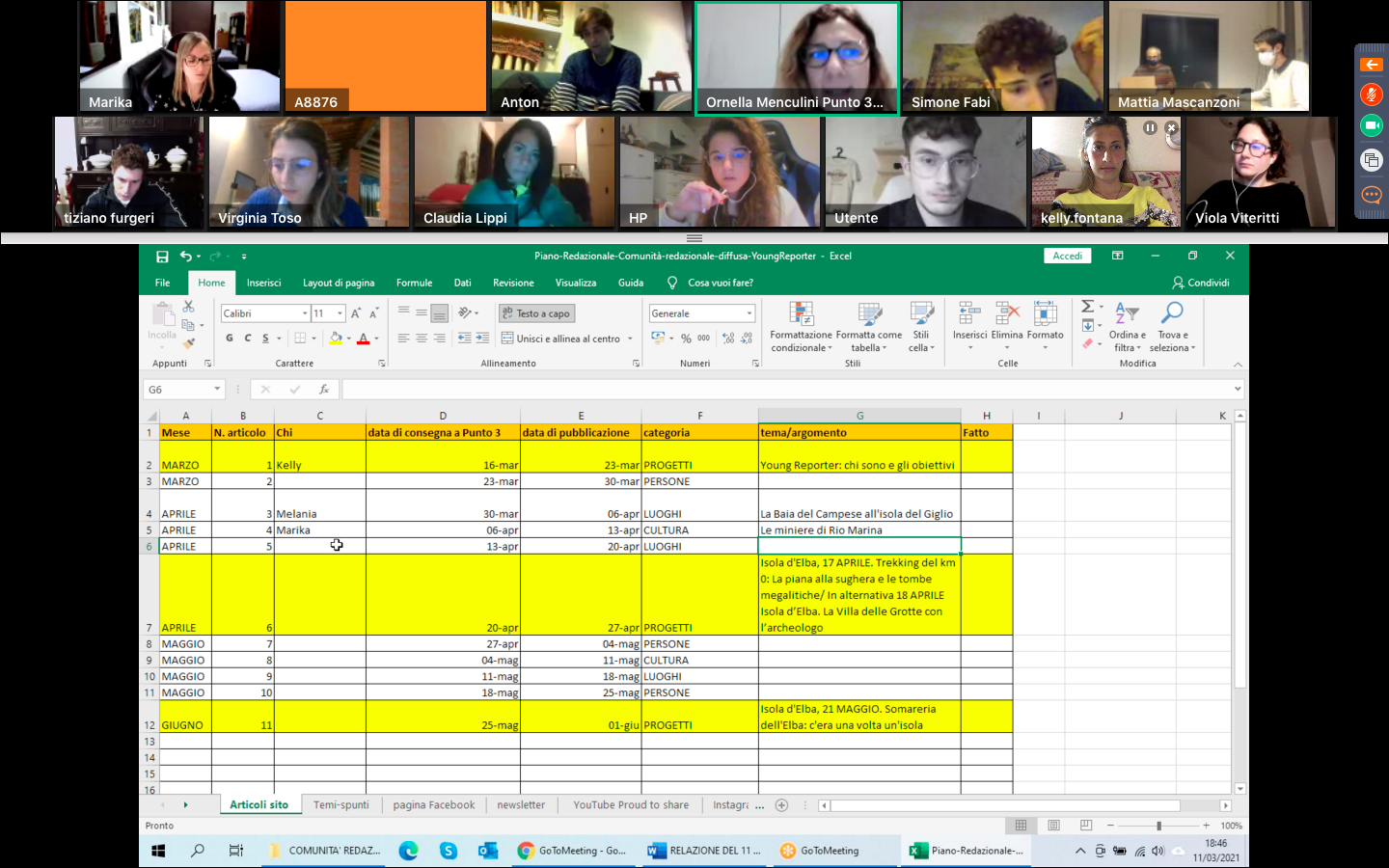Open the pagina Facebook sheet tab
Viewport: 1389px width, 868px height.
click(434, 805)
